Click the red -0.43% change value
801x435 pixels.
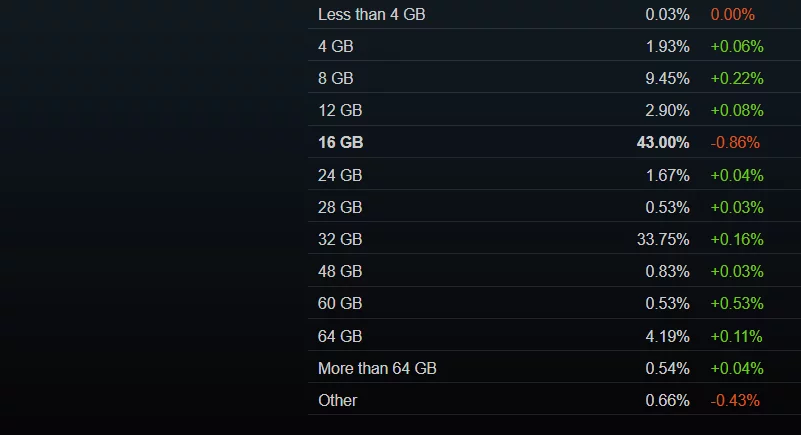734,400
